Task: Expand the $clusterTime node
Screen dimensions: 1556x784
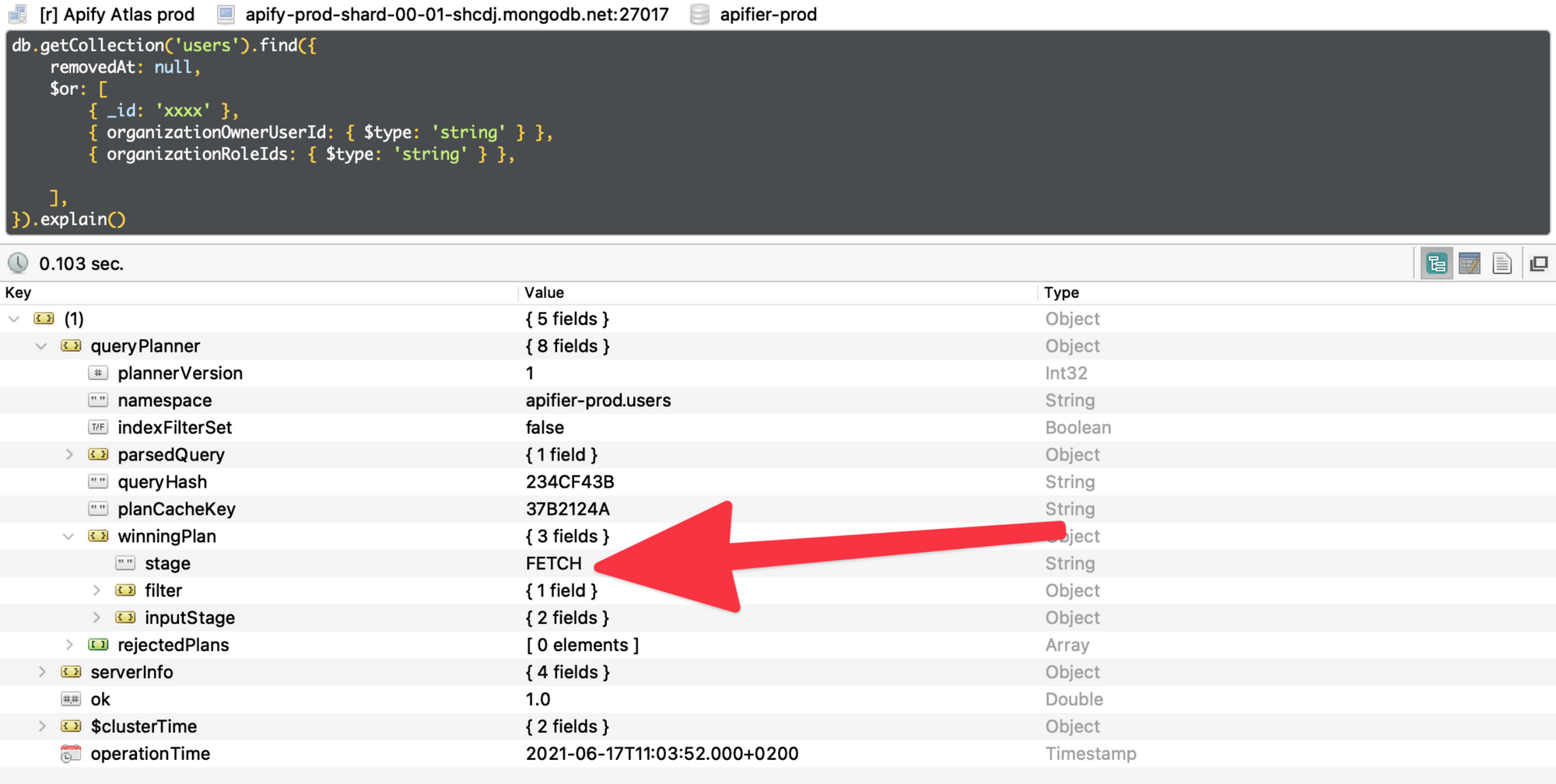Action: [42, 726]
